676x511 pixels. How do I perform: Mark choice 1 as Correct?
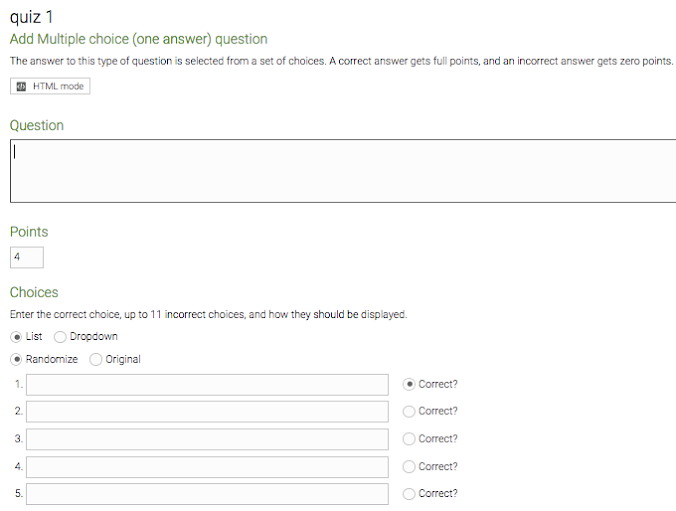[x=409, y=384]
